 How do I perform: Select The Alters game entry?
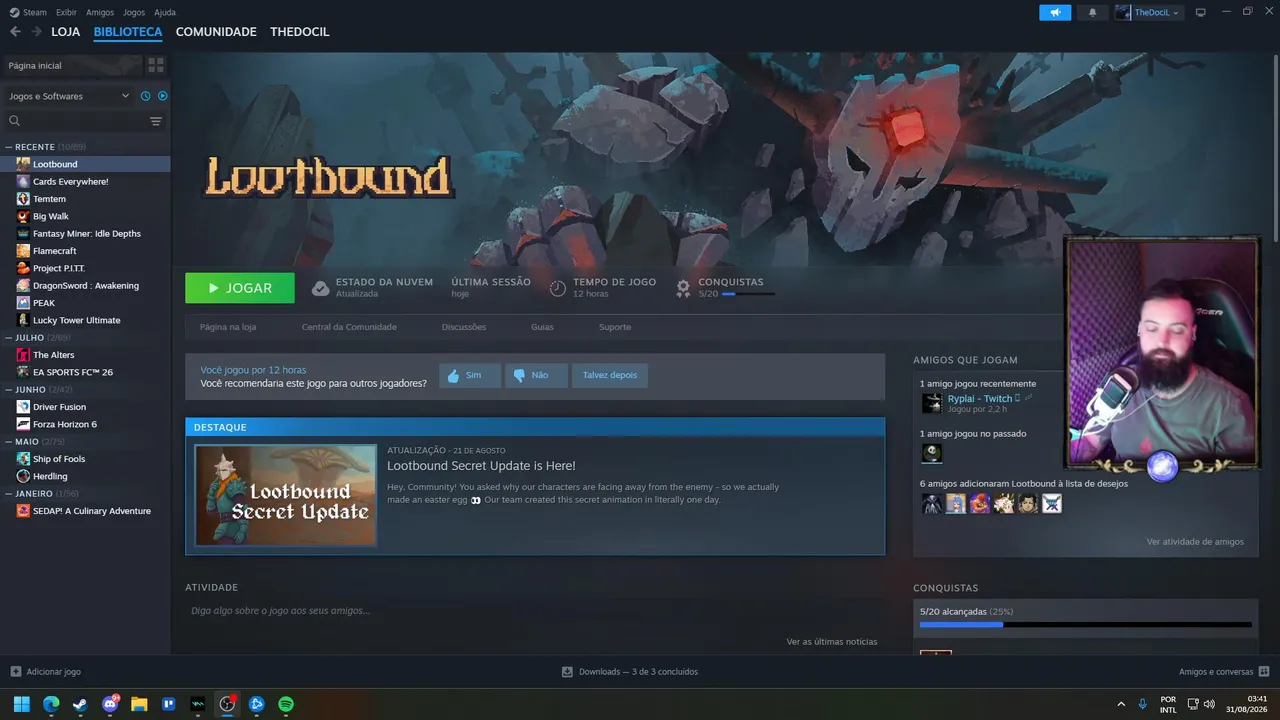click(85, 355)
